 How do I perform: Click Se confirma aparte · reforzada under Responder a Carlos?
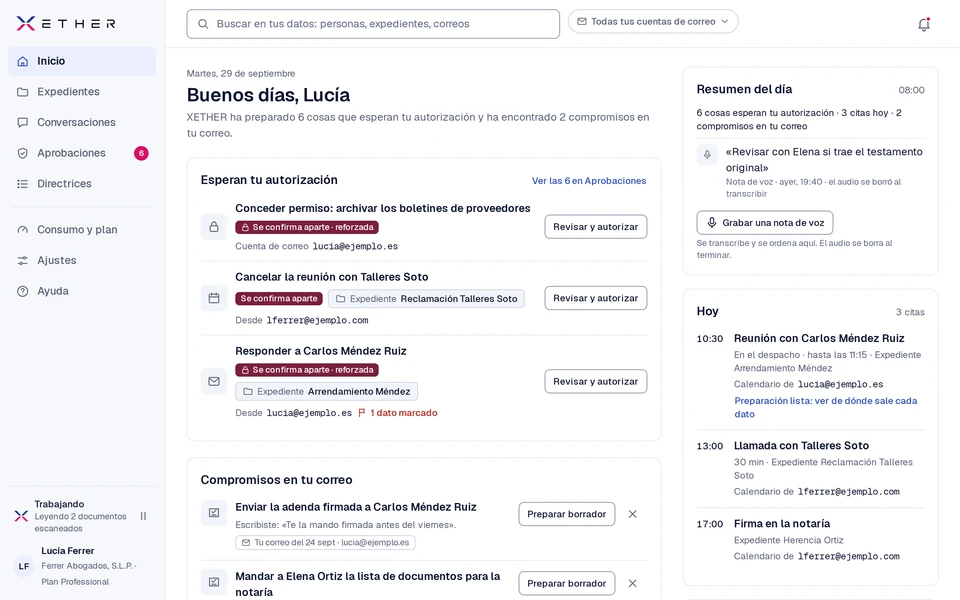pos(307,370)
